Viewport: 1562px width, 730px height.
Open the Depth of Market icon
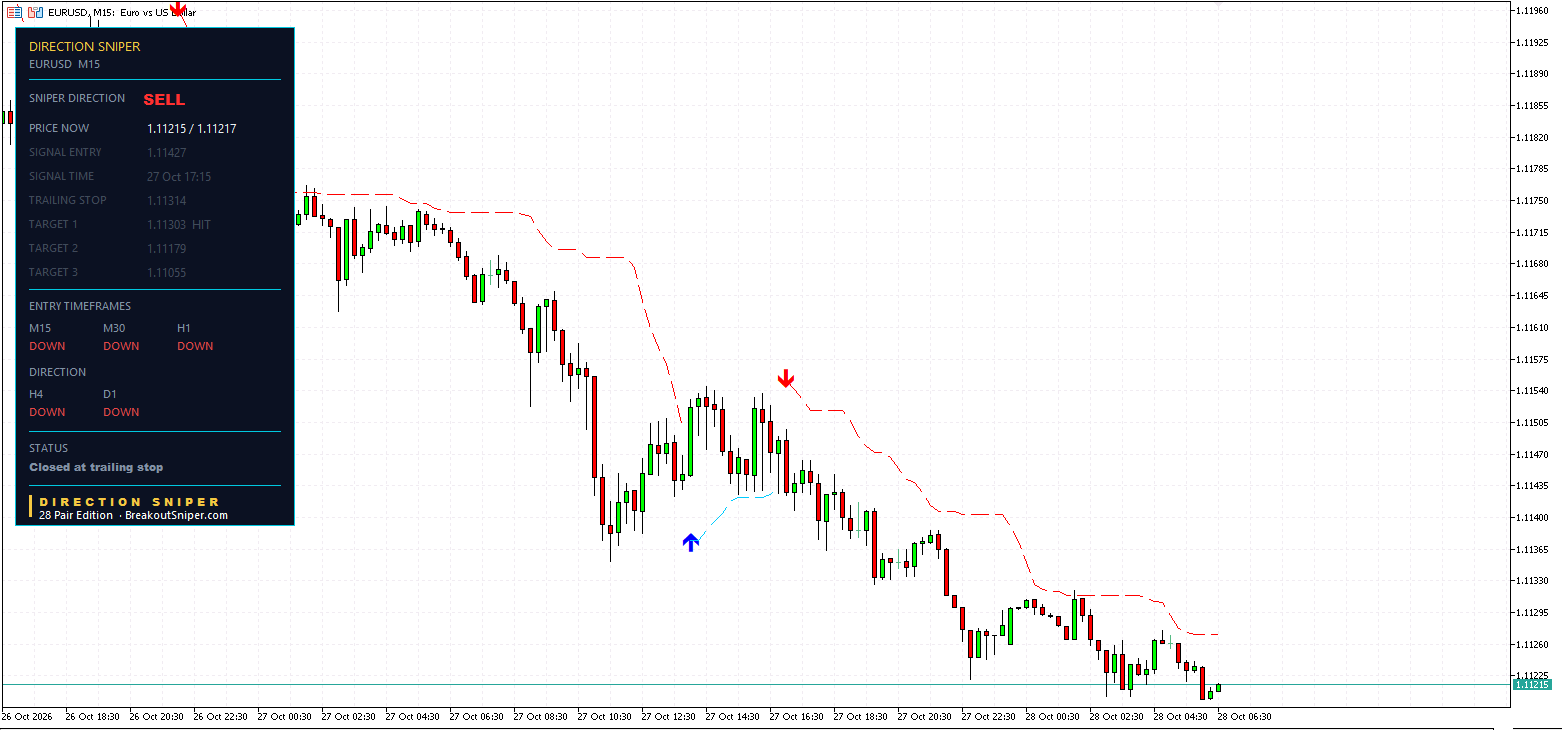(x=14, y=12)
